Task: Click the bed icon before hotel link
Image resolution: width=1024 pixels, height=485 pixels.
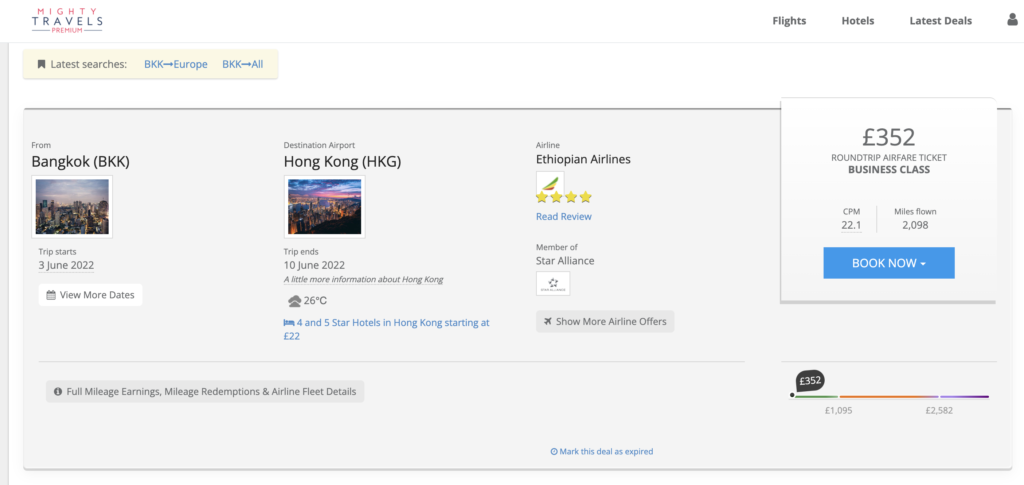Action: 289,322
